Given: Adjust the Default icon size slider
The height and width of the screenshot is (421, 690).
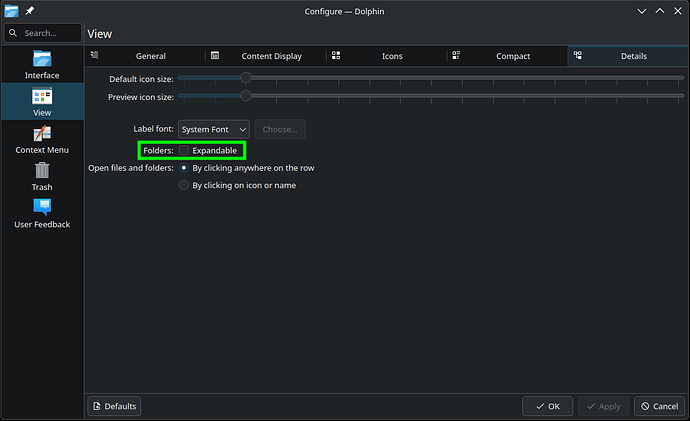Looking at the screenshot, I should [245, 78].
